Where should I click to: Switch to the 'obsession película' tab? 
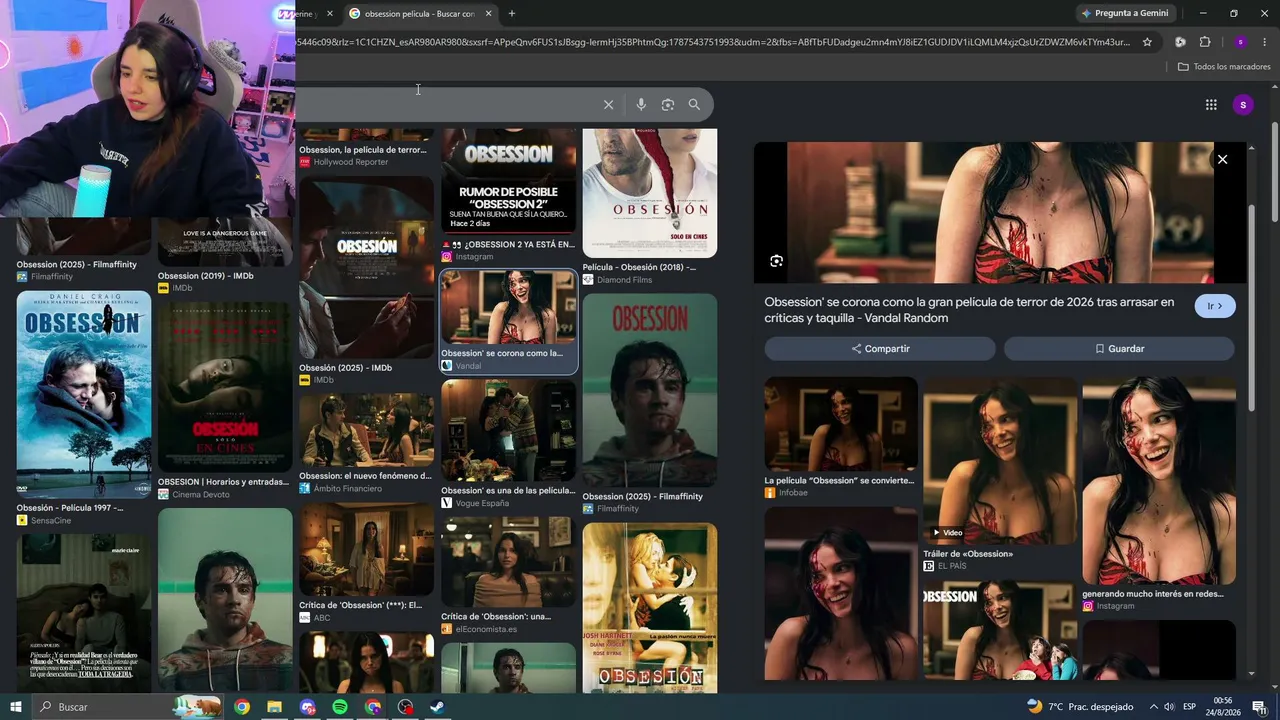pos(421,14)
